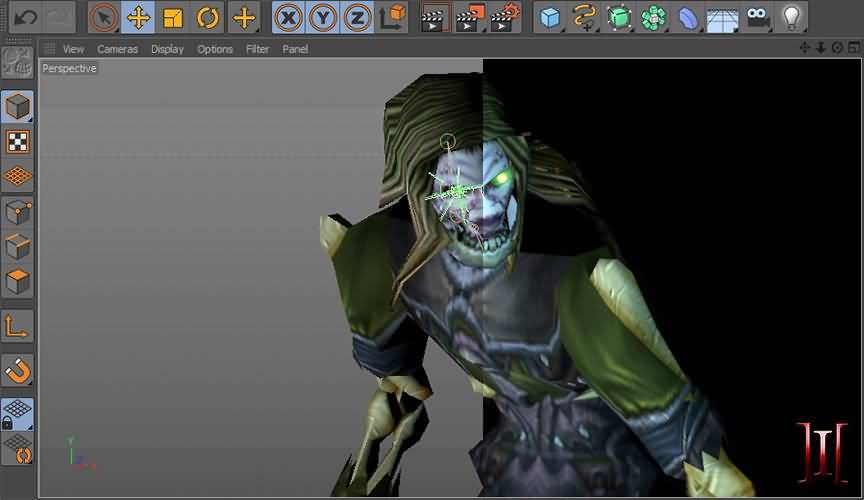Render to Picture Viewer icon
The image size is (864, 500).
click(469, 18)
